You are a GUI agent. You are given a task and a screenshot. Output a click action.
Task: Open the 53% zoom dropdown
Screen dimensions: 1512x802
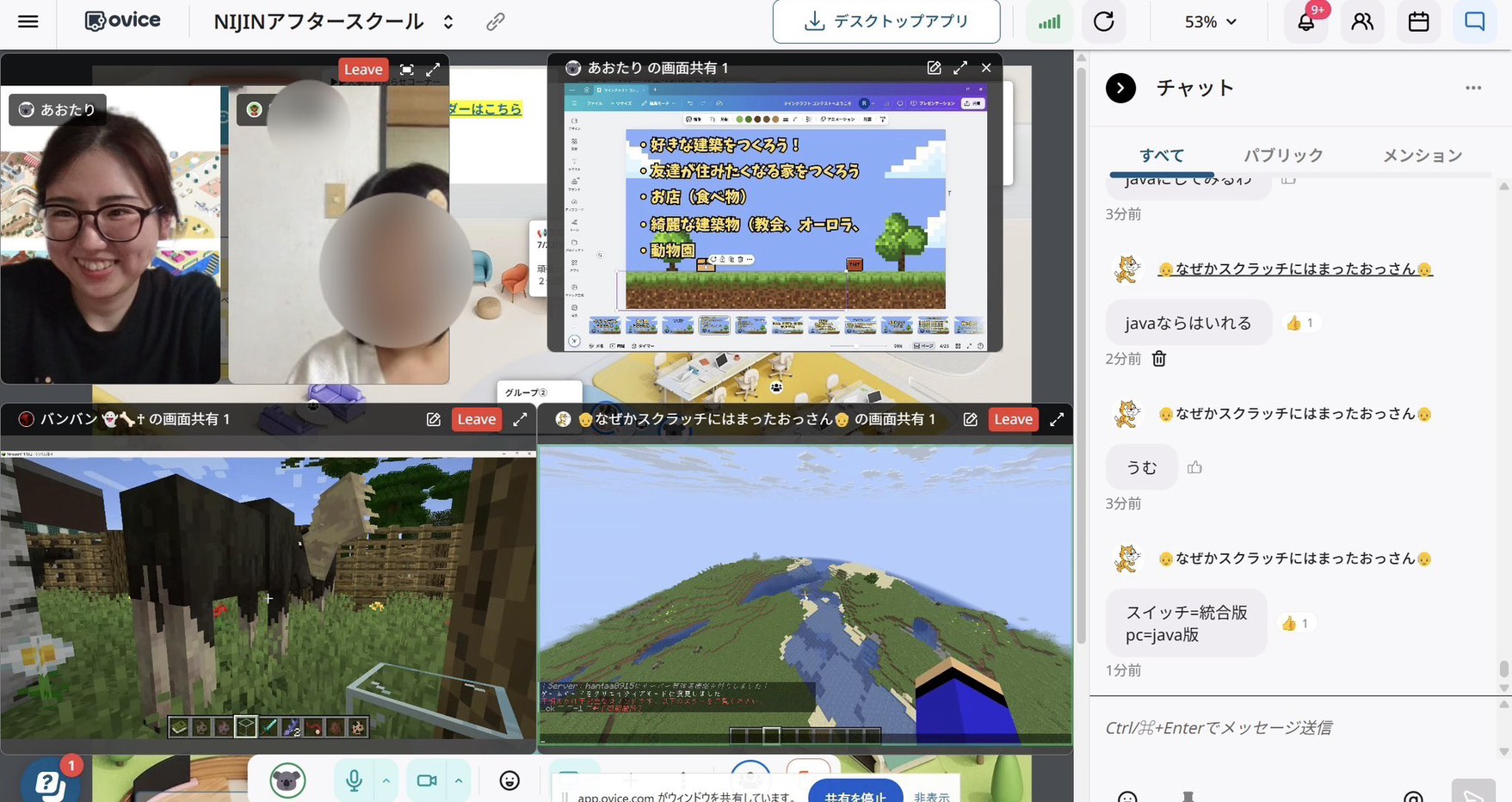point(1211,22)
